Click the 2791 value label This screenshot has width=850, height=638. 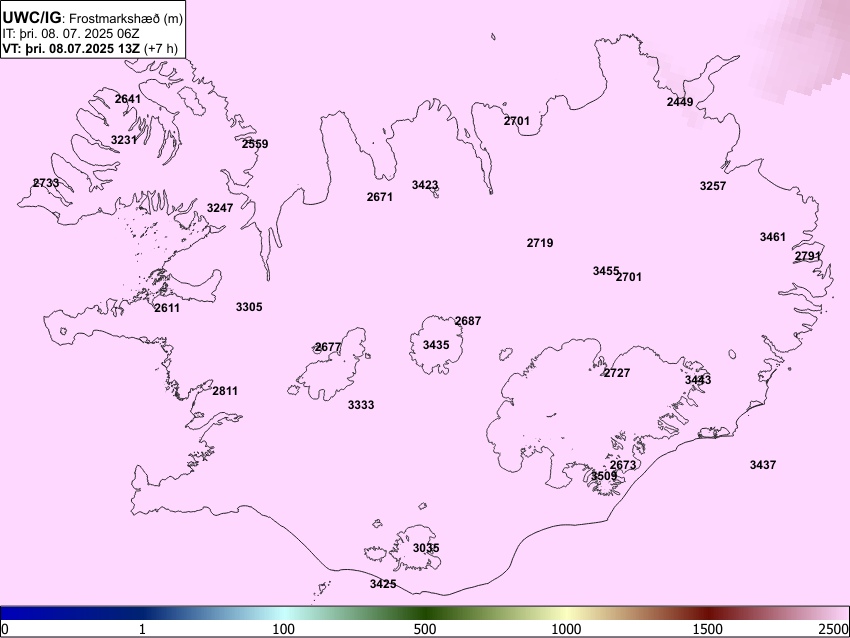point(808,256)
